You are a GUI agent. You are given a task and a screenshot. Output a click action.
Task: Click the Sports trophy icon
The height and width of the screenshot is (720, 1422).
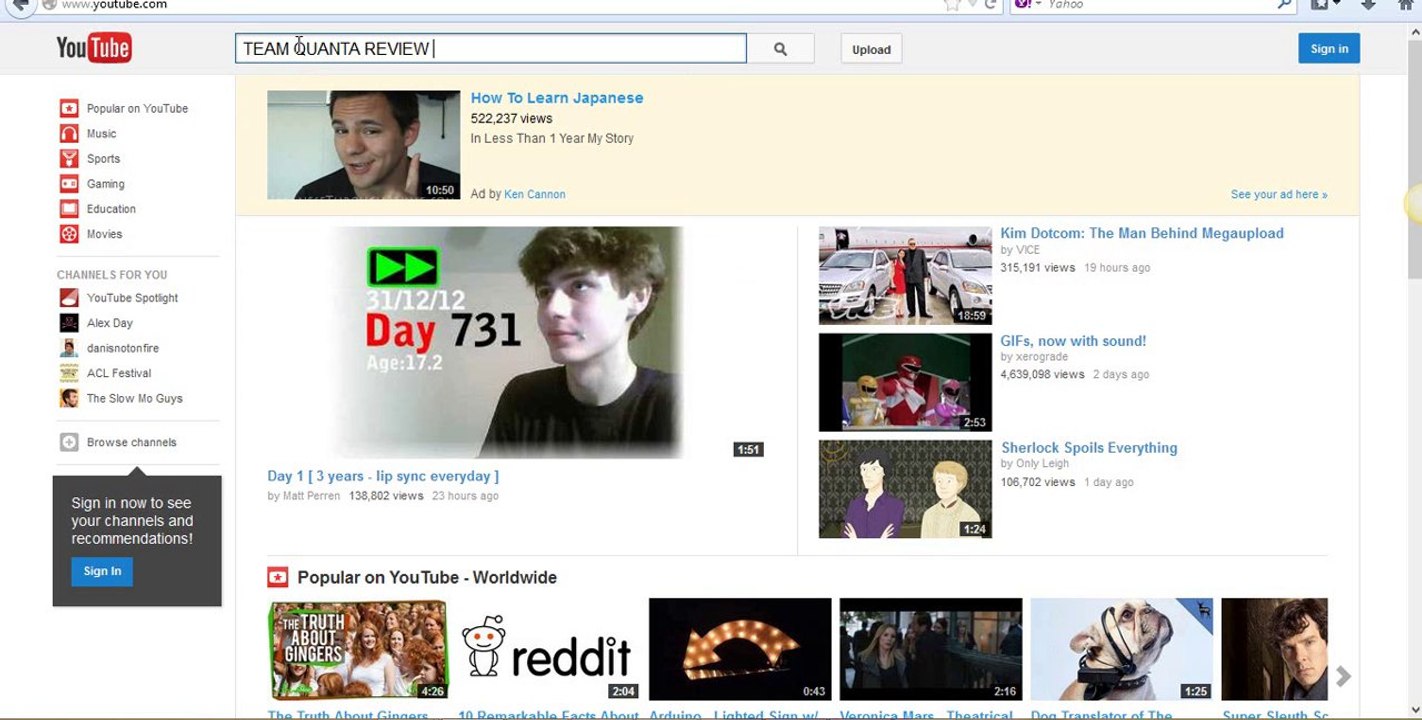click(69, 158)
